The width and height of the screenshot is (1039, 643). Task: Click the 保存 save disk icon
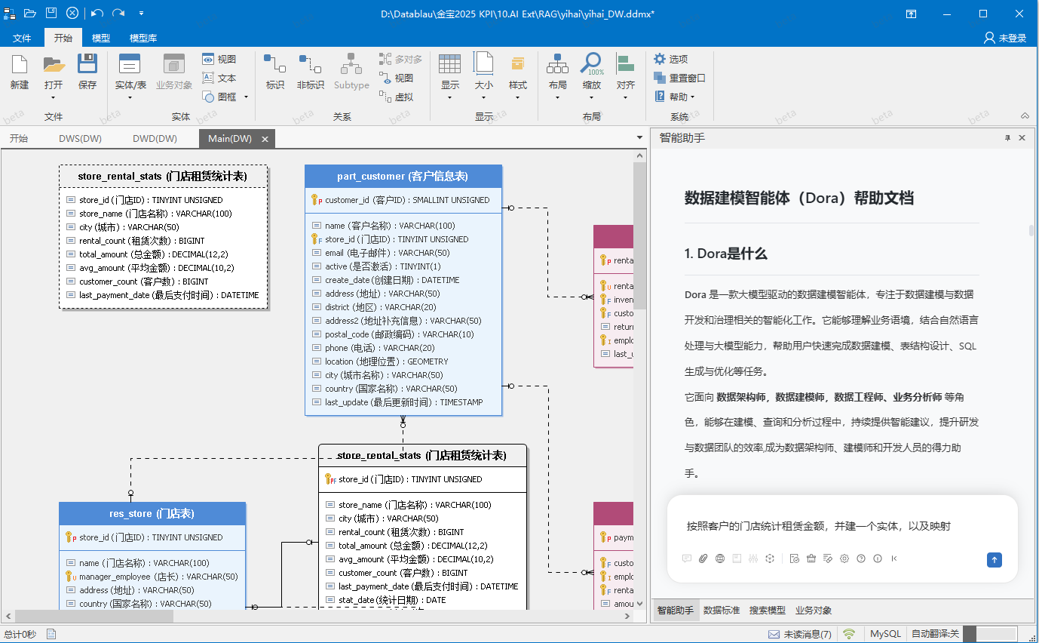[x=87, y=64]
